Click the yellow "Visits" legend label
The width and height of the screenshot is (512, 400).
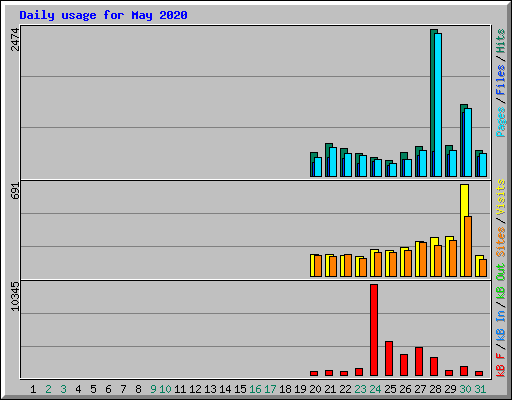[501, 197]
